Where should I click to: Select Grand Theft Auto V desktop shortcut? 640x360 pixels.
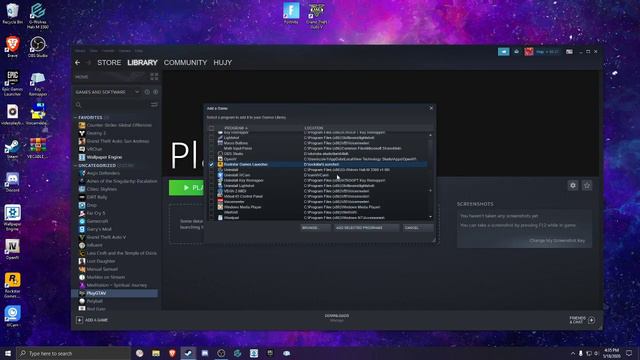316,16
